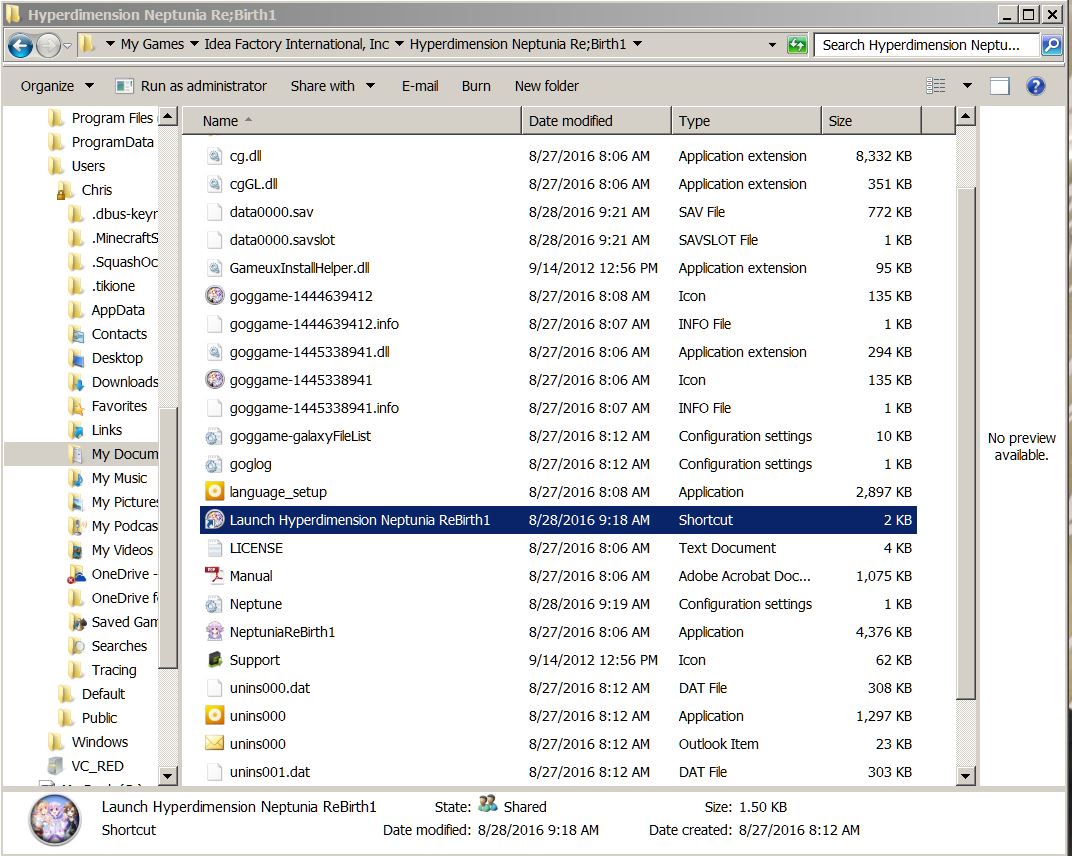Sort by the Name column header

click(x=351, y=121)
